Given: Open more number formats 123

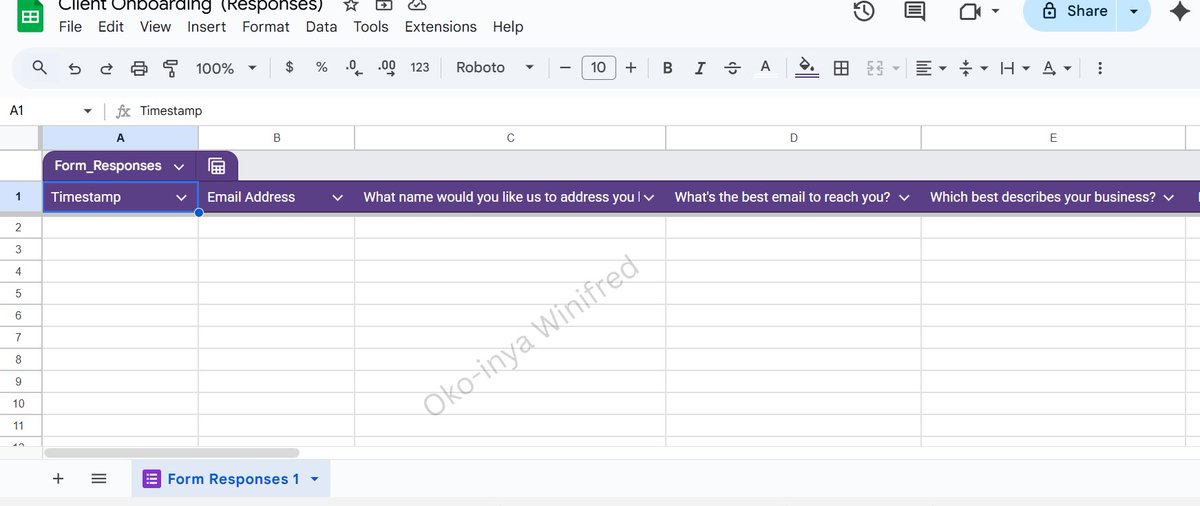Looking at the screenshot, I should click(x=420, y=67).
